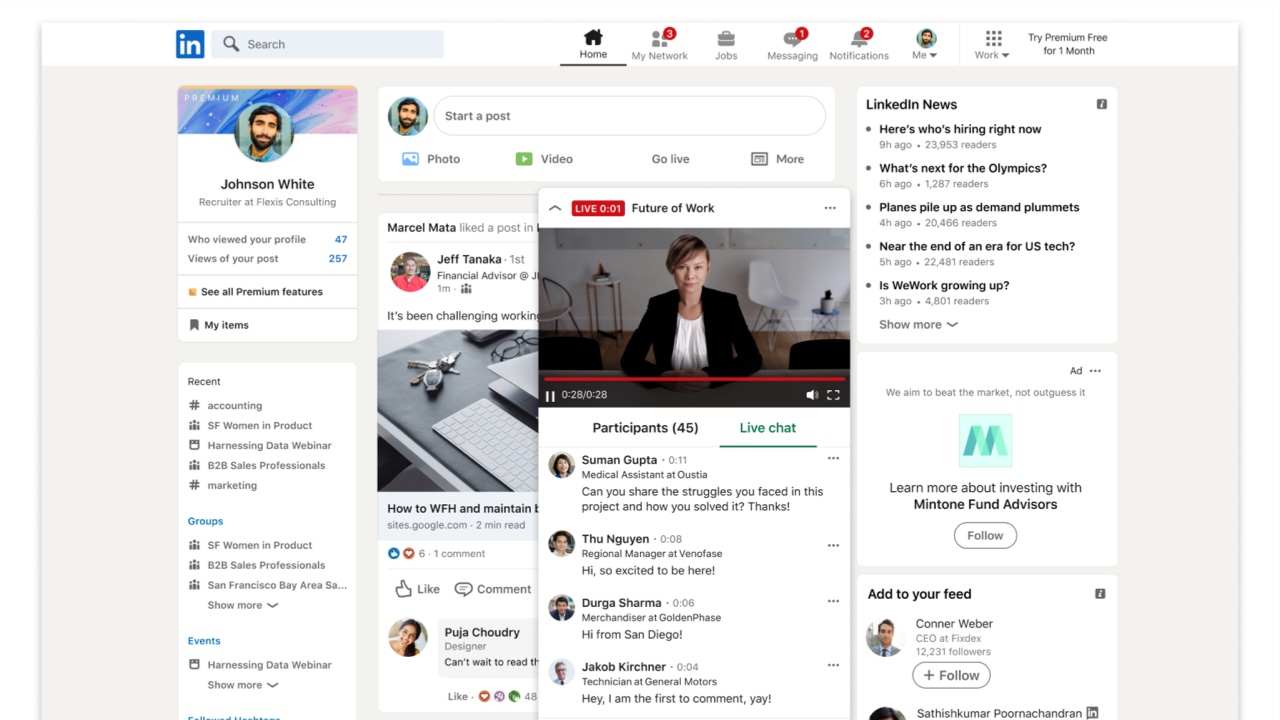Like Jeff Tanaka's post
Image resolution: width=1280 pixels, height=720 pixels.
pos(417,589)
